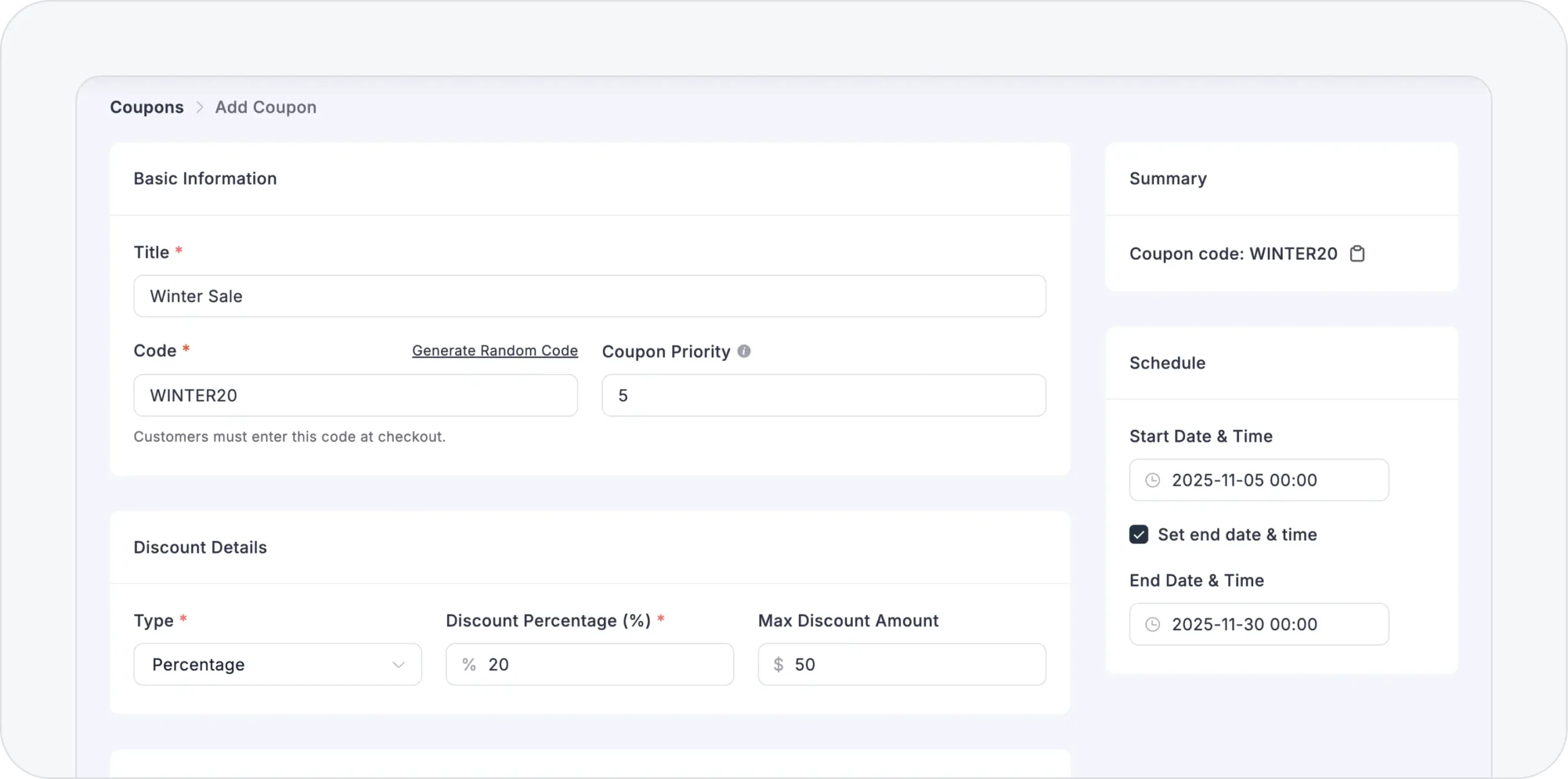
Task: Click the percent symbol in discount field
Action: click(x=469, y=664)
